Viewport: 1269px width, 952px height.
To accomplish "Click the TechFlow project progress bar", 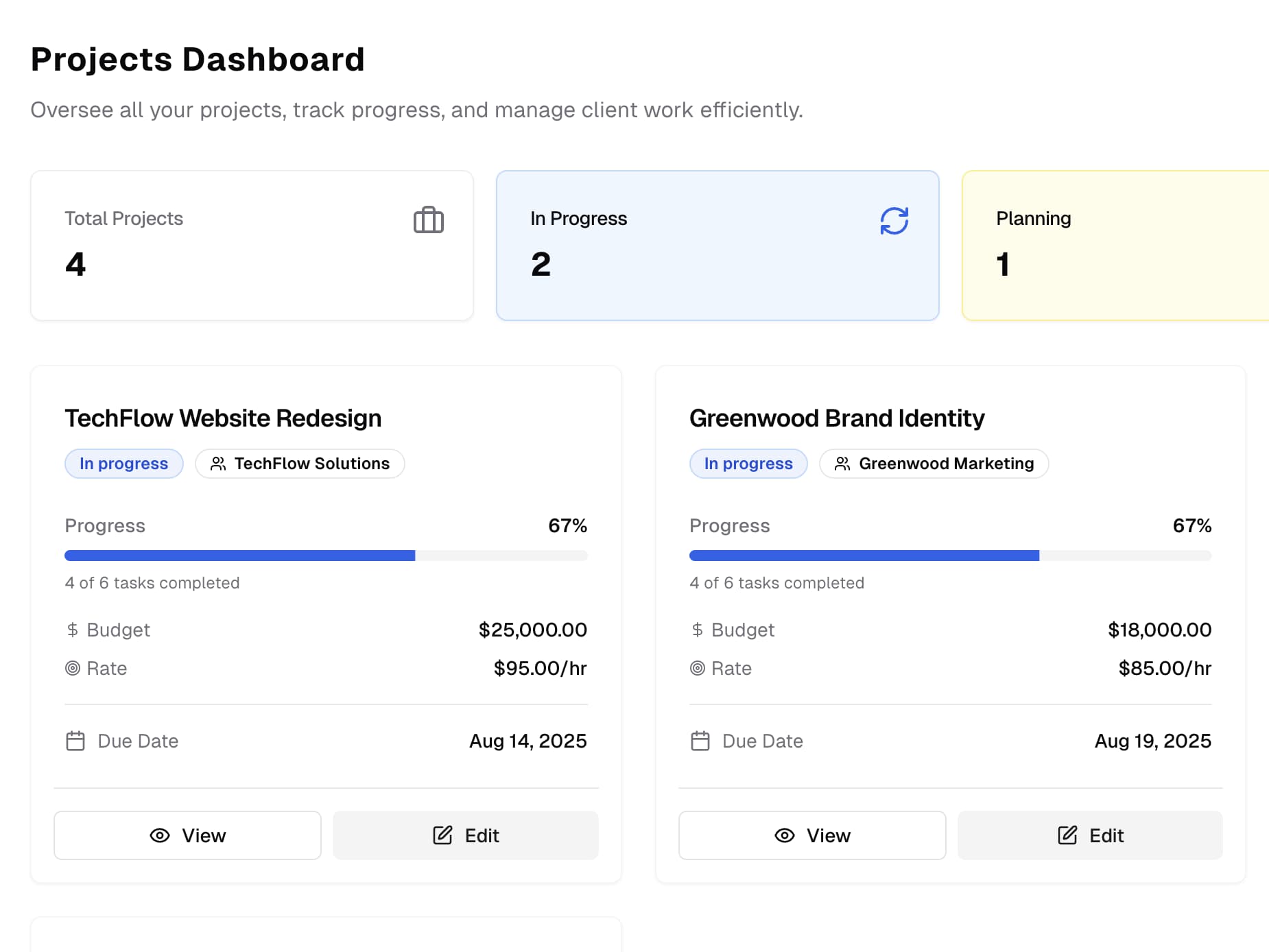I will click(326, 556).
